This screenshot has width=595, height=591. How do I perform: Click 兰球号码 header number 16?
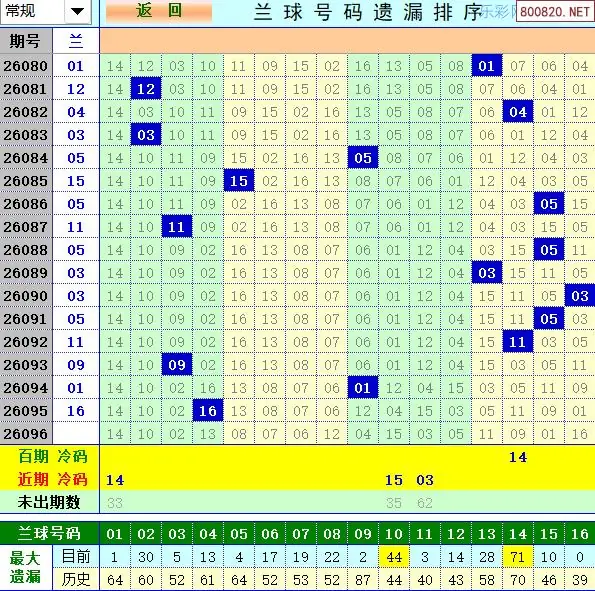(579, 534)
